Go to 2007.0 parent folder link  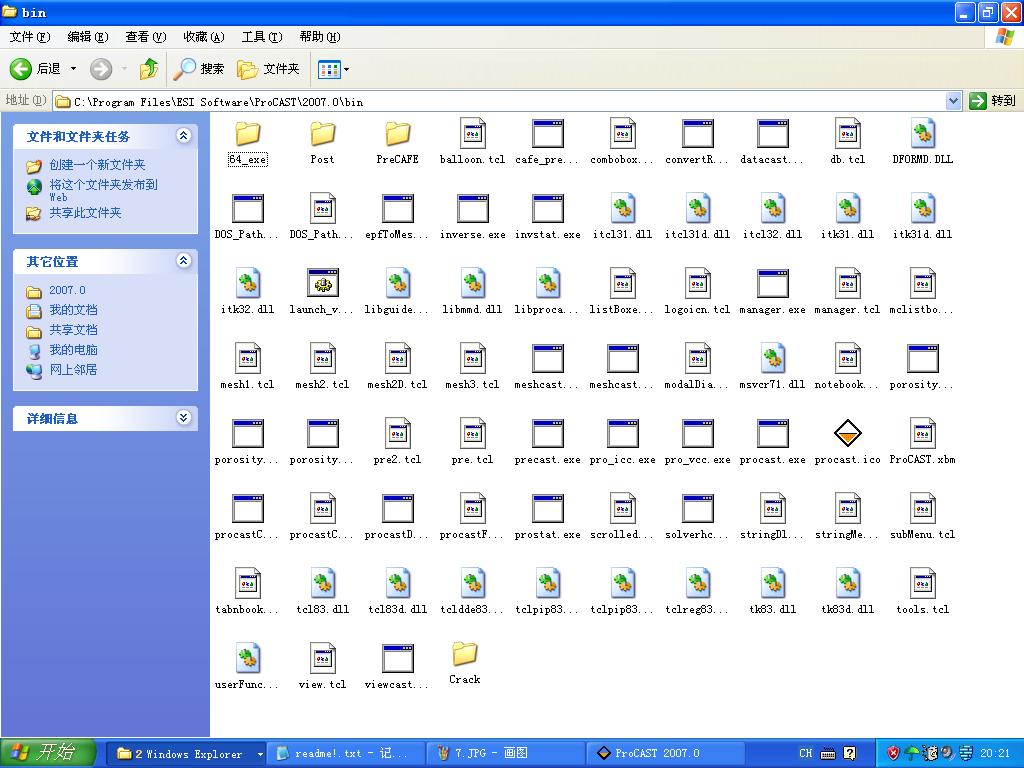click(x=67, y=290)
